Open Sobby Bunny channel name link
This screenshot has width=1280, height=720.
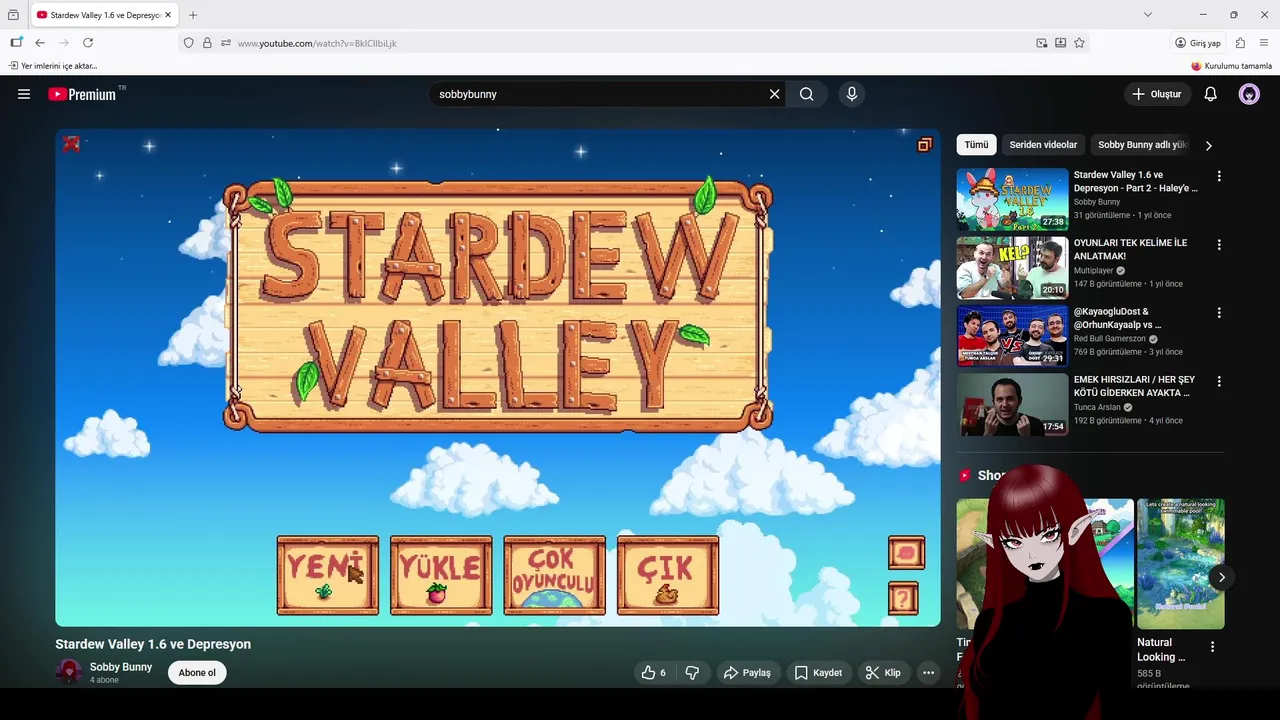(x=121, y=667)
